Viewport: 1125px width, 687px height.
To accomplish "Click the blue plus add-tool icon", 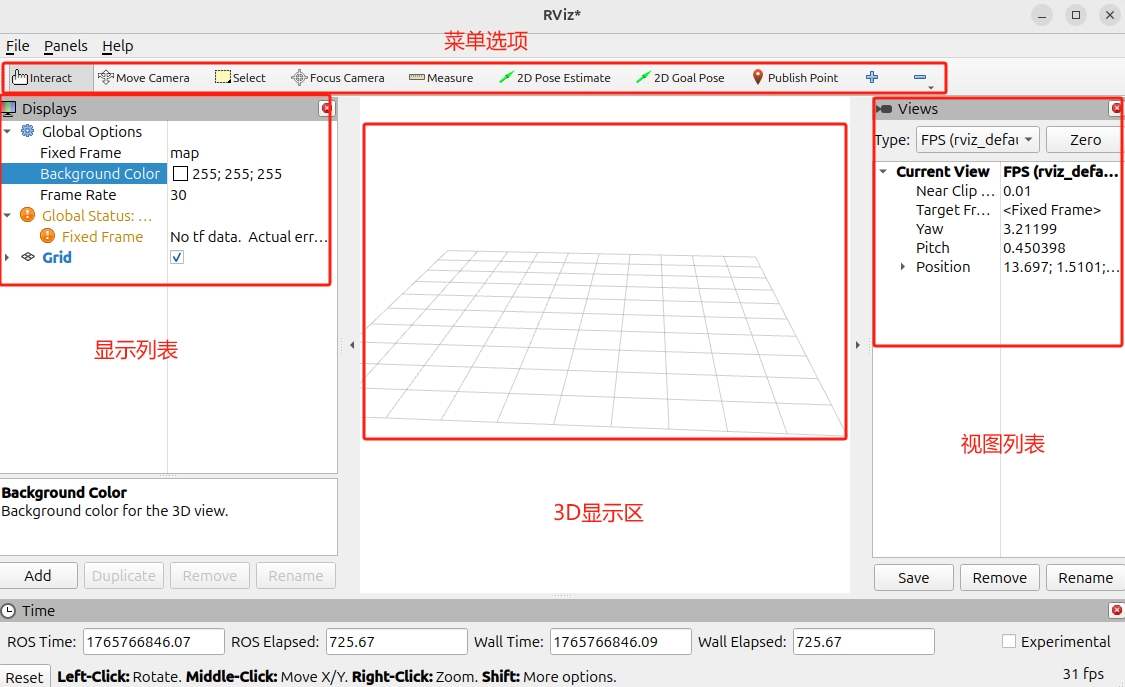I will tap(872, 77).
